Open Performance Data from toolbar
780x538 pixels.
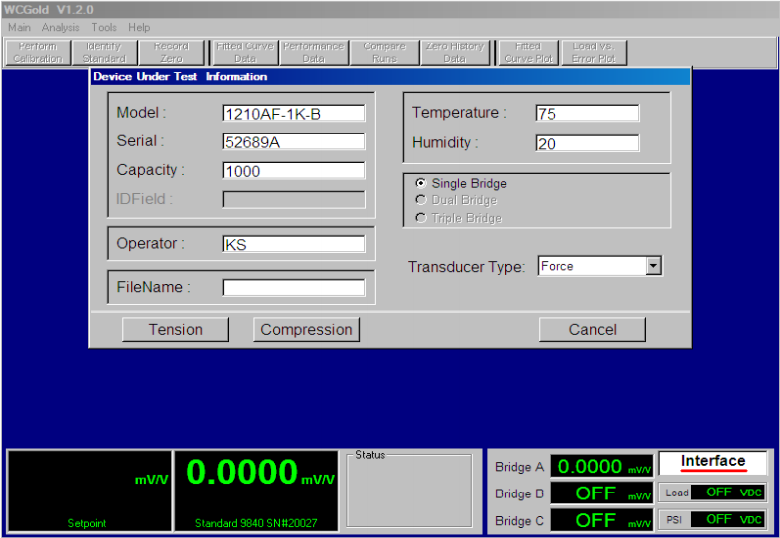tap(313, 53)
